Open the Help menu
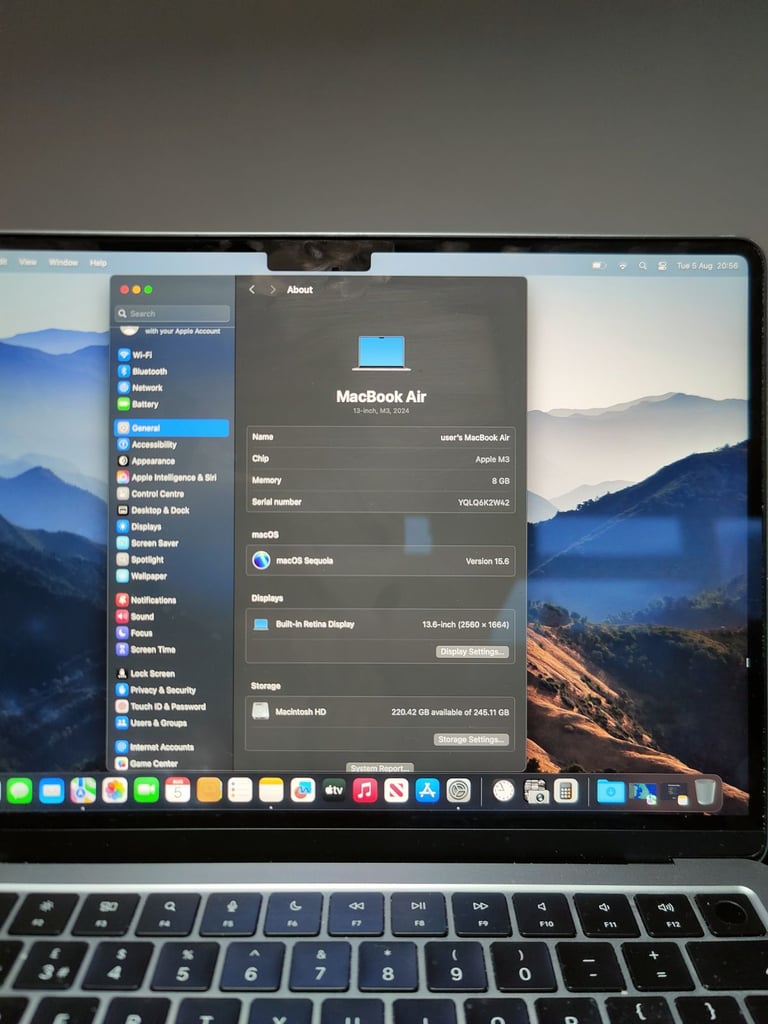 [x=98, y=263]
